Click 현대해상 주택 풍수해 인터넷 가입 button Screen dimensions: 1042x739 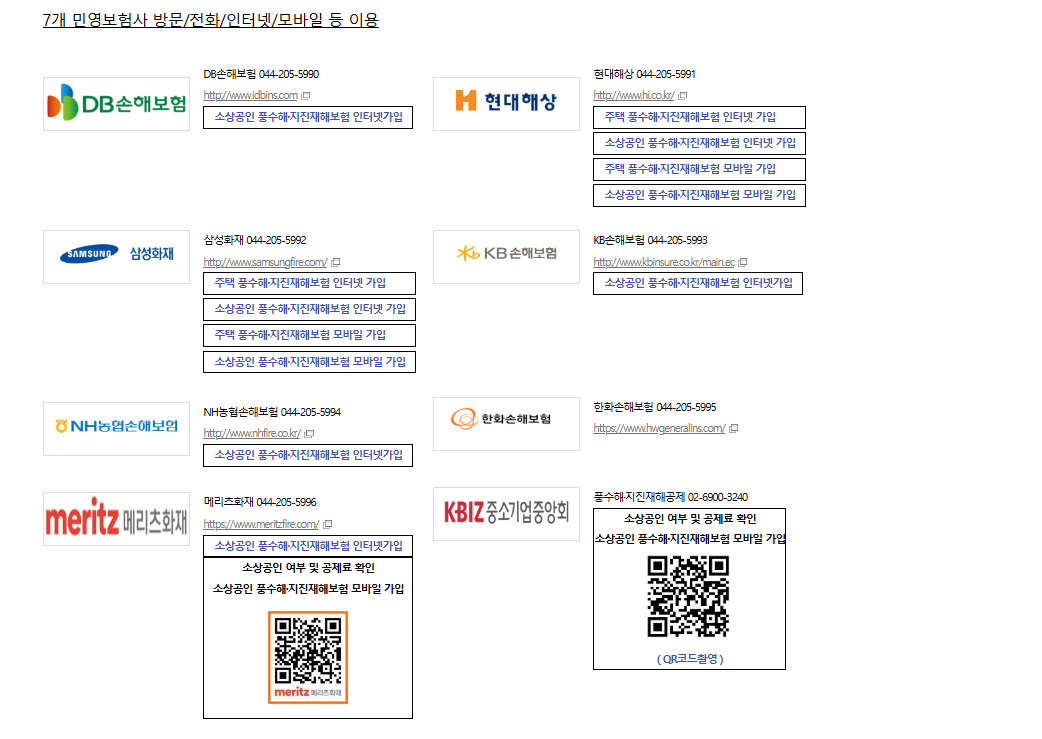[x=699, y=117]
